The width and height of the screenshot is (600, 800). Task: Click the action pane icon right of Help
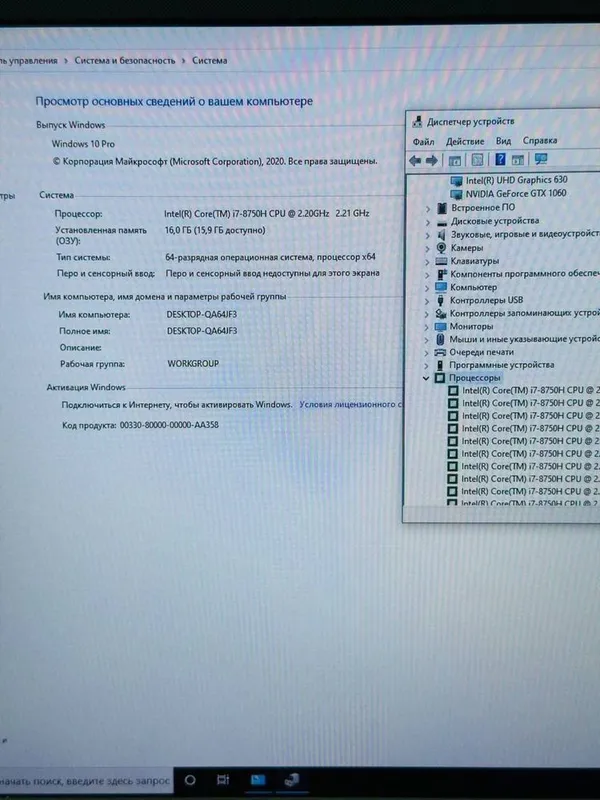click(517, 160)
